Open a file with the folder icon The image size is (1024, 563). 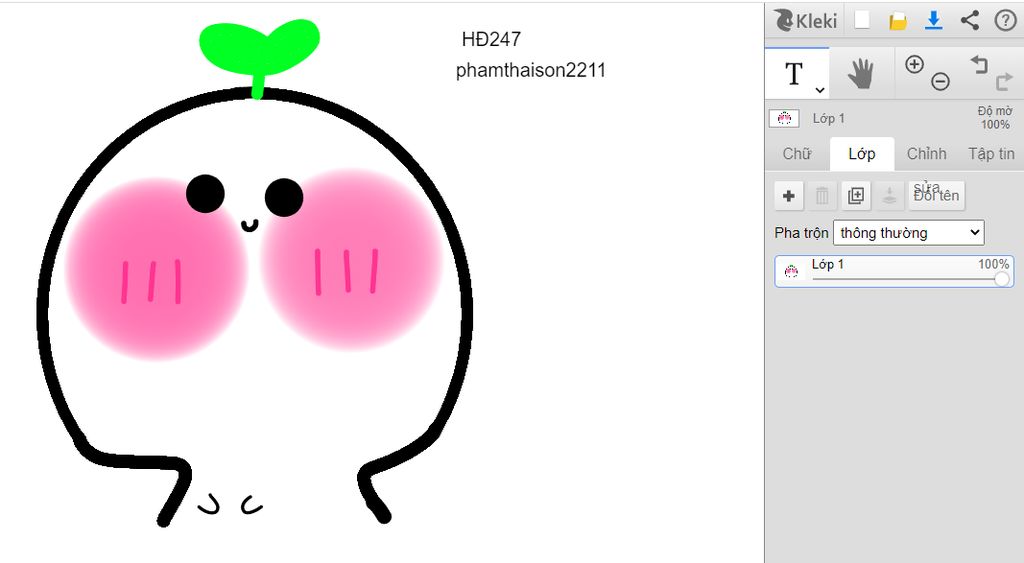tap(898, 20)
